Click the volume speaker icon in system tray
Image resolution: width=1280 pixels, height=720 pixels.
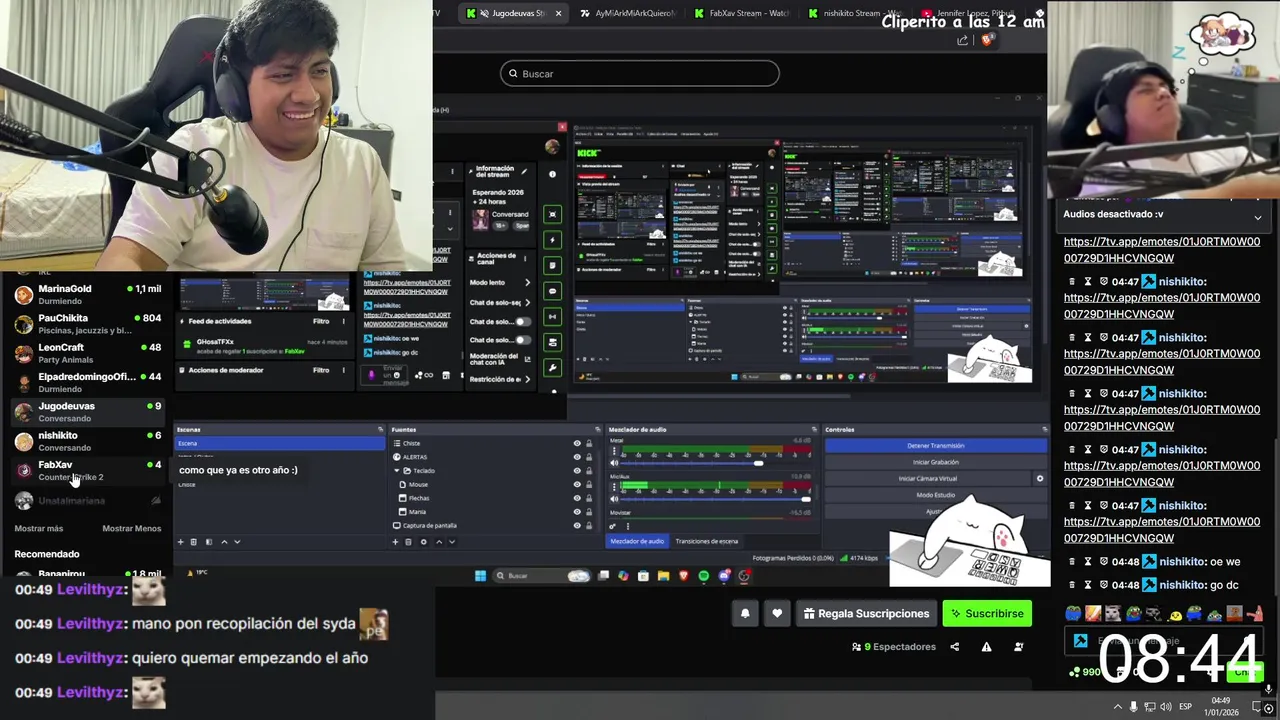click(x=1166, y=706)
